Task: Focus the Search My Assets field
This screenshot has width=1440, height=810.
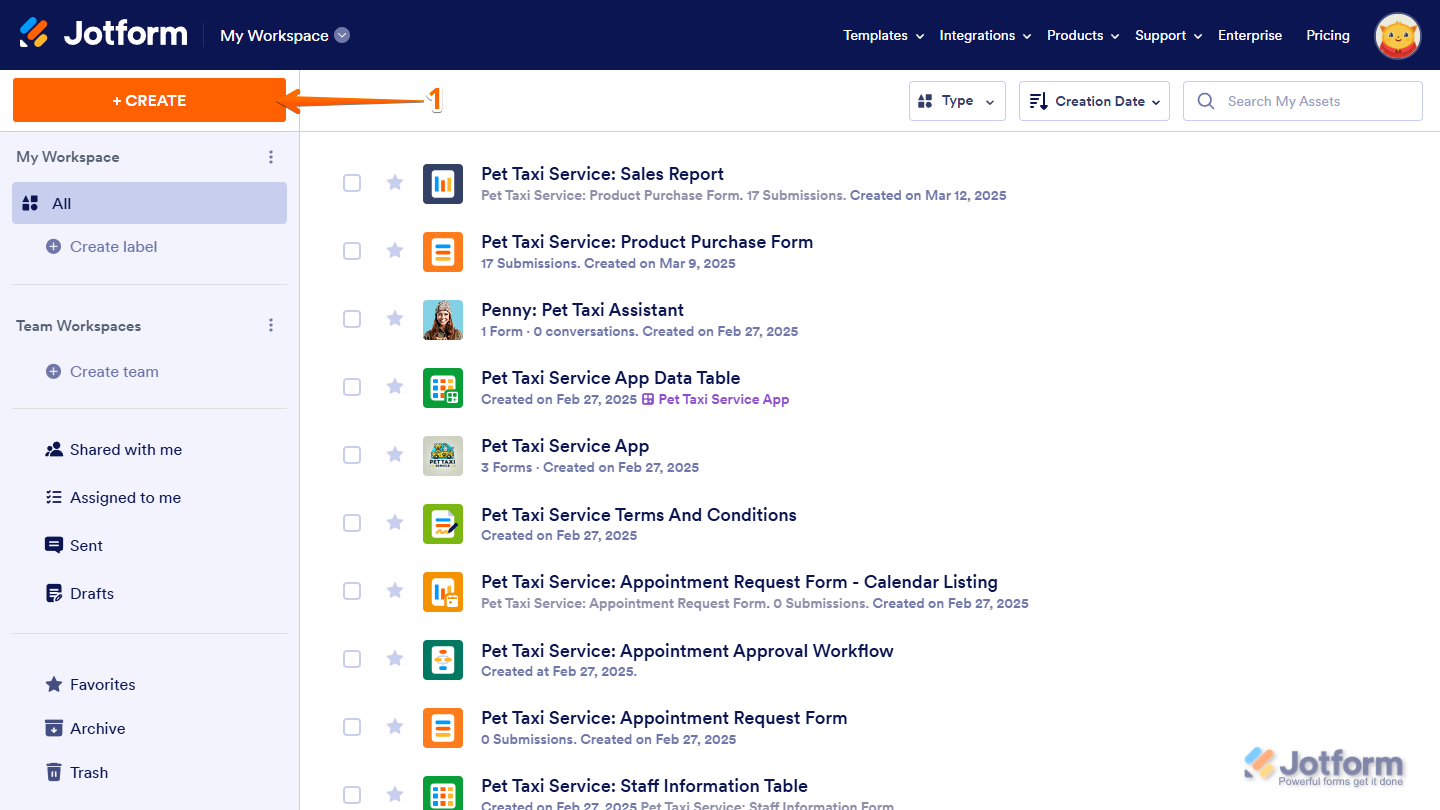Action: pyautogui.click(x=1302, y=101)
